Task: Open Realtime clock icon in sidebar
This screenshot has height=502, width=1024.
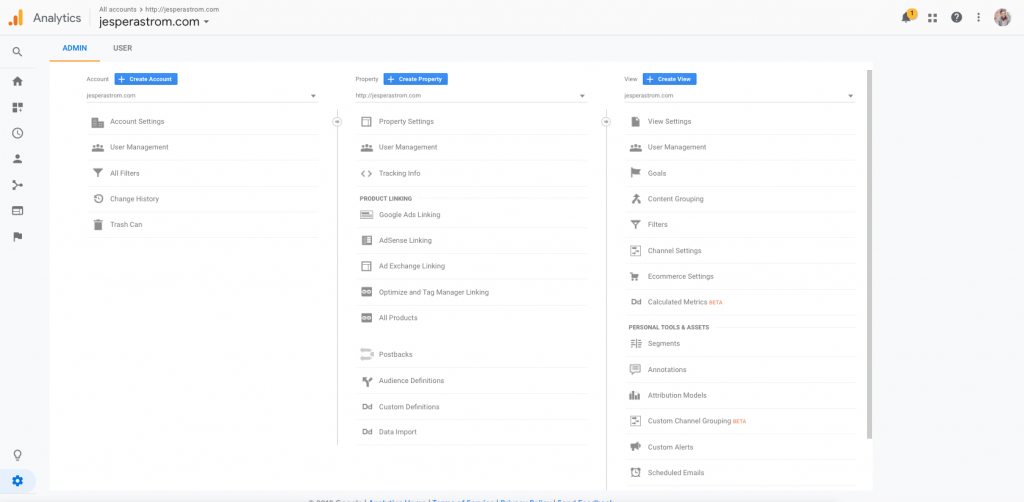Action: point(18,133)
